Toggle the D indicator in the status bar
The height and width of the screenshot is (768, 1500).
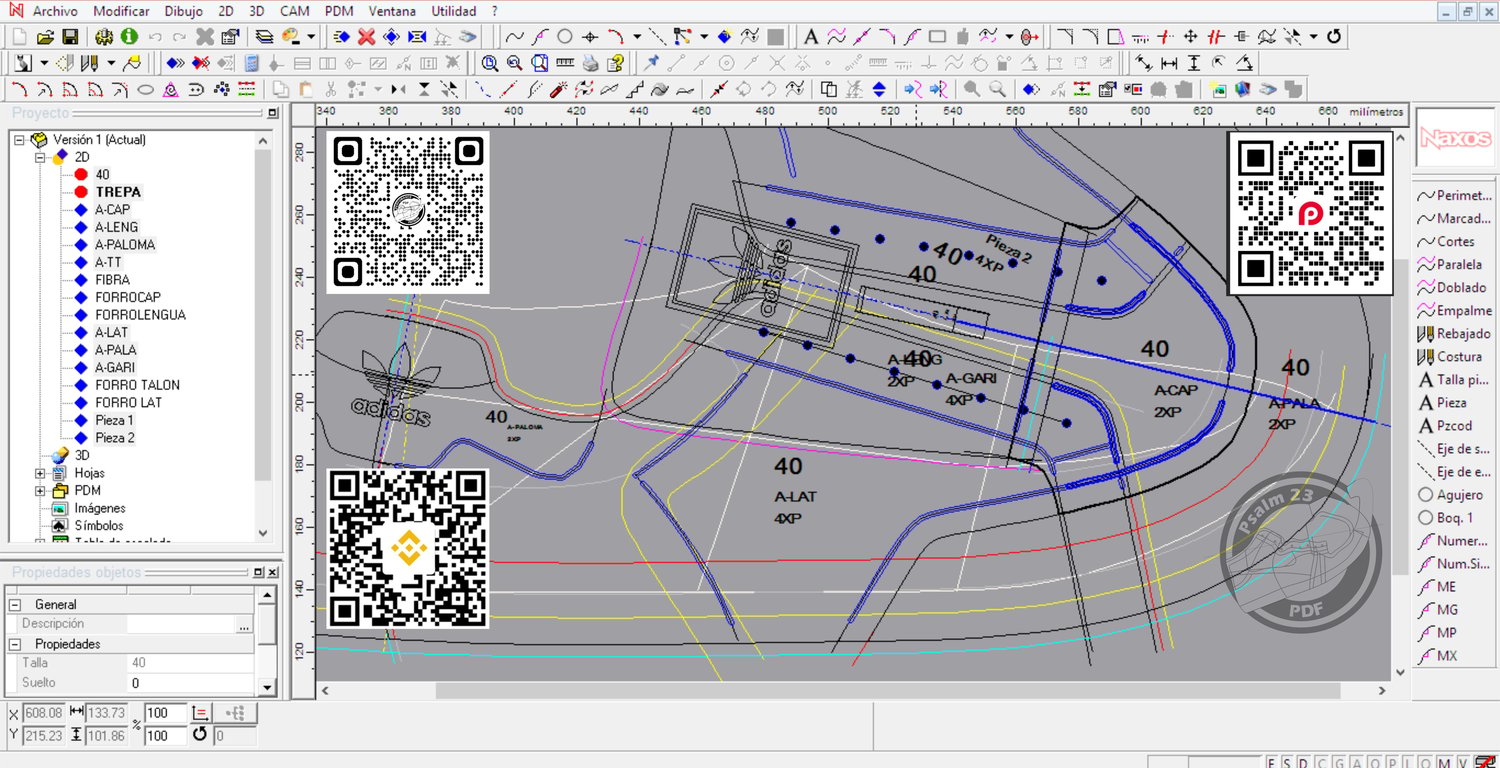point(1304,763)
